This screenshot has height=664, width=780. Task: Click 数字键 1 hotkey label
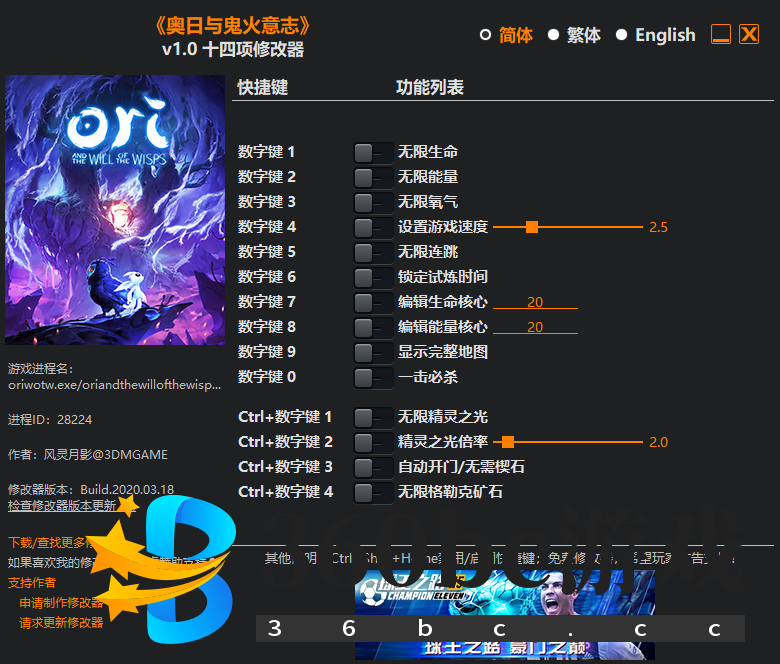pyautogui.click(x=267, y=152)
